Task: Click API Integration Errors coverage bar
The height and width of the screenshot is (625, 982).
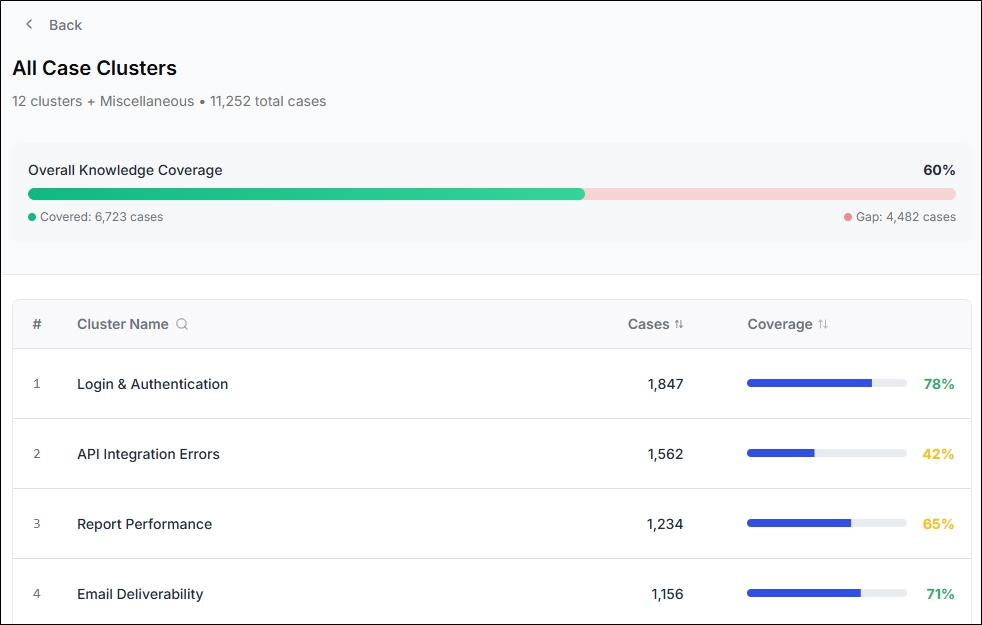Action: pos(827,453)
